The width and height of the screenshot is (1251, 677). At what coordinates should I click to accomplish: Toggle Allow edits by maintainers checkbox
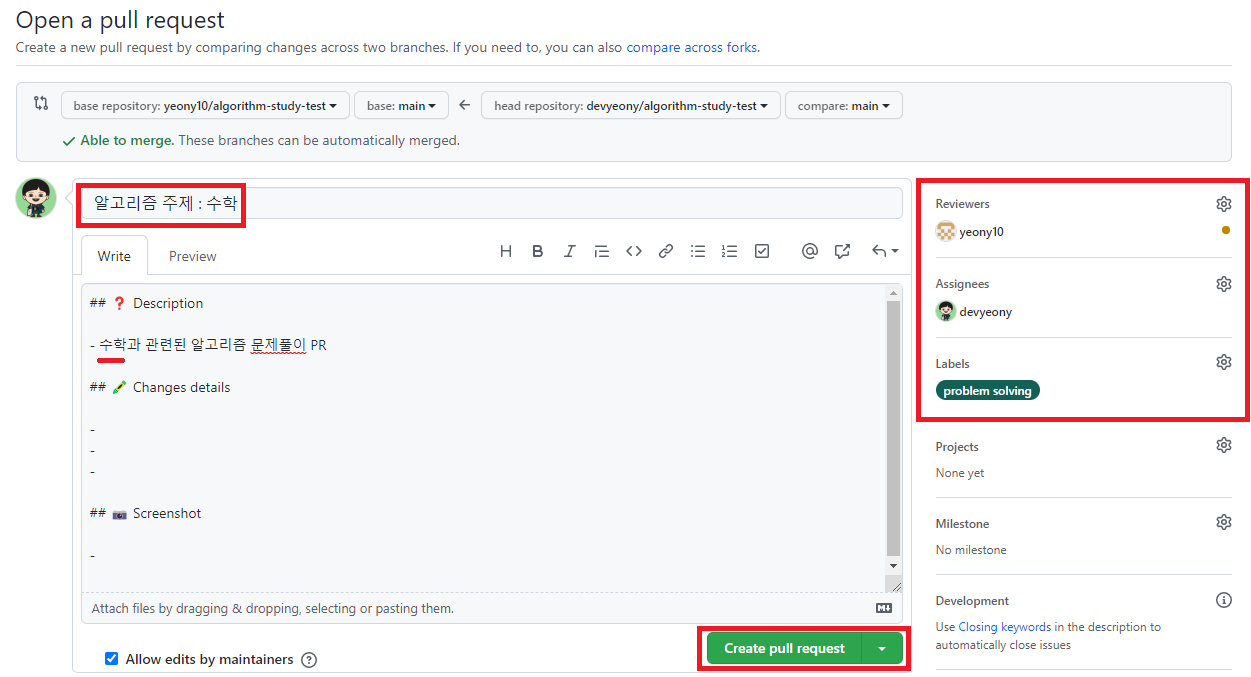[112, 659]
